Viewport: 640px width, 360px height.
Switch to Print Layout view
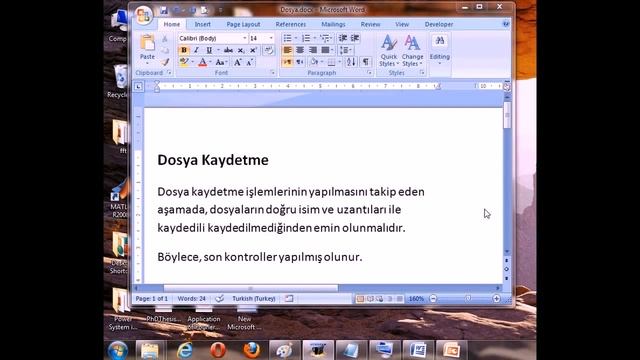click(x=360, y=299)
